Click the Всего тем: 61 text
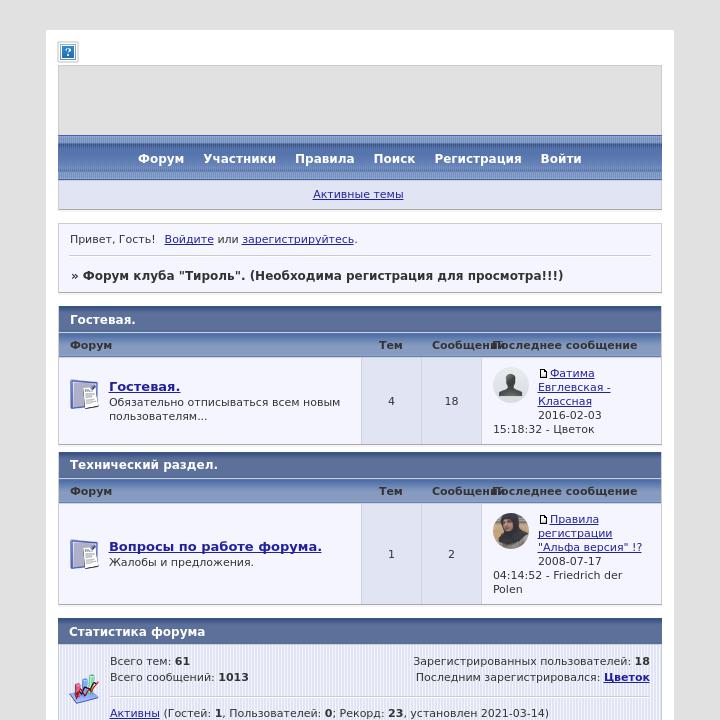The image size is (720, 720). (150, 661)
